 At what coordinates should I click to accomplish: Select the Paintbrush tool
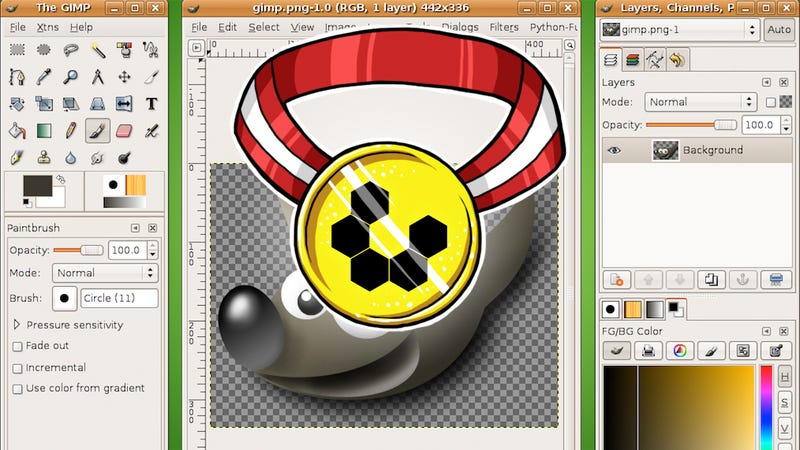[x=98, y=131]
